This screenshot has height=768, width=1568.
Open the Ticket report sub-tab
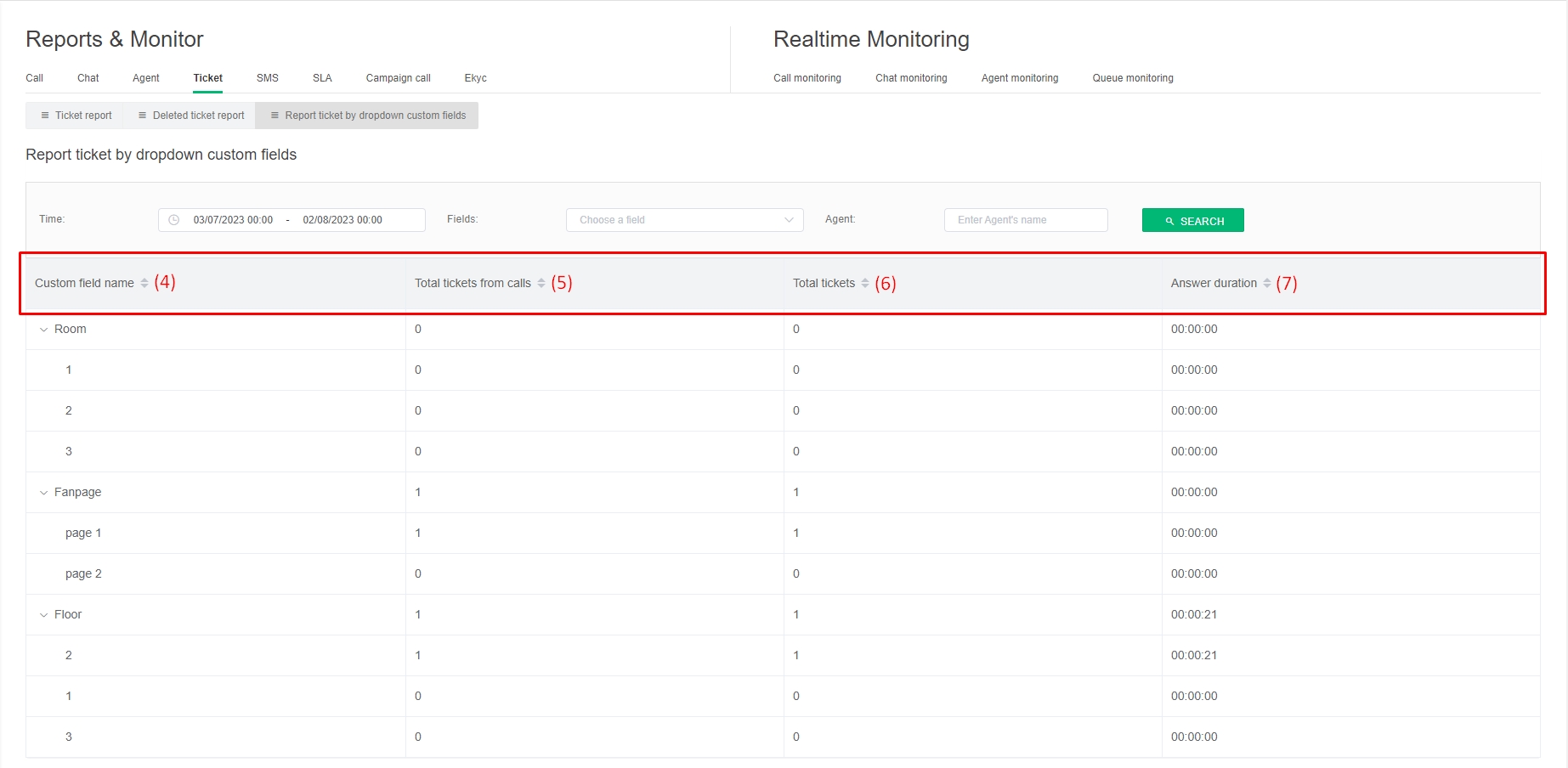pos(76,116)
